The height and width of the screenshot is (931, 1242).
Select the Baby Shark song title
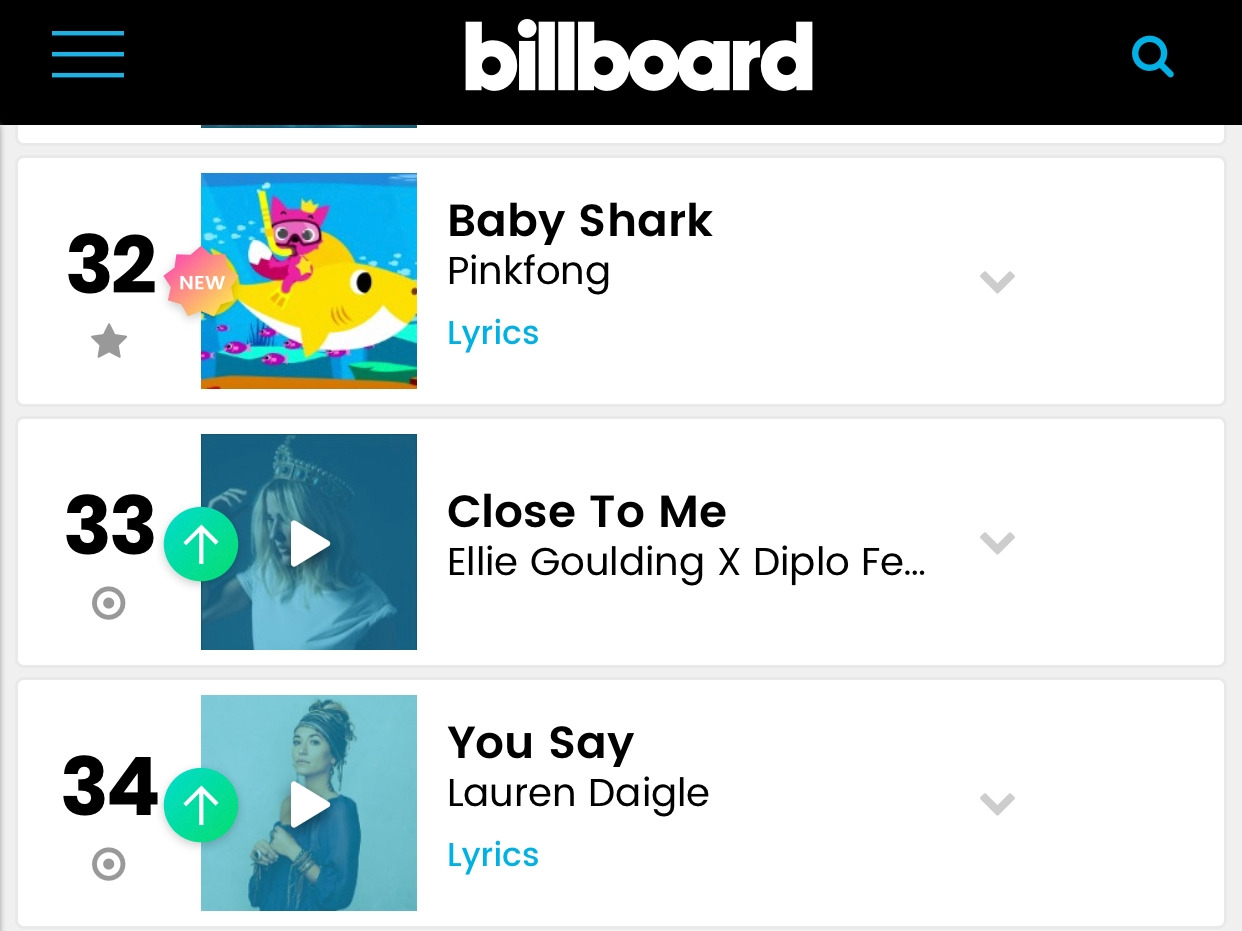580,222
